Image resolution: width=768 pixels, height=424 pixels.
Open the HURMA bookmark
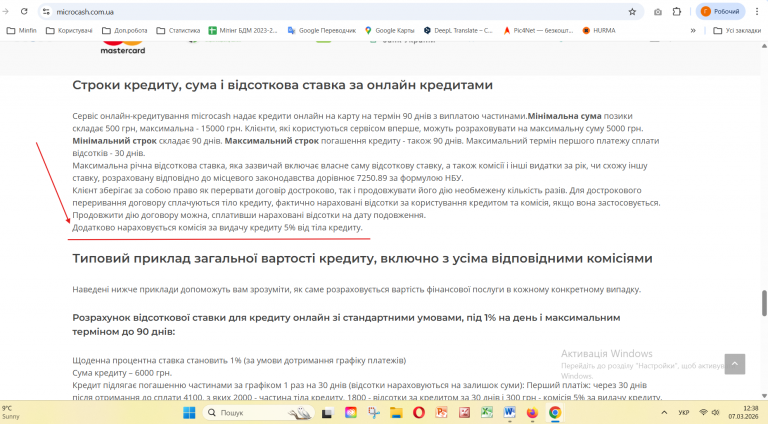pos(599,30)
